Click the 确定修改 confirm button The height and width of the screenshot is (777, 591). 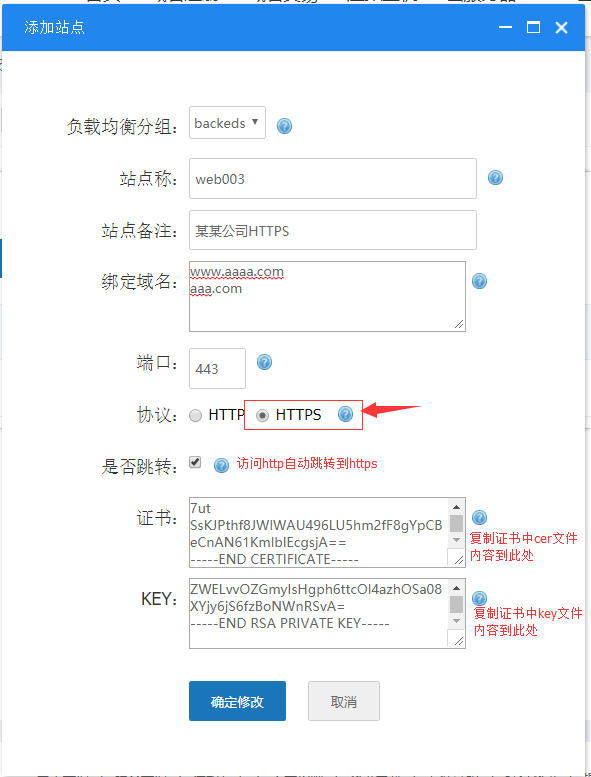click(x=237, y=701)
